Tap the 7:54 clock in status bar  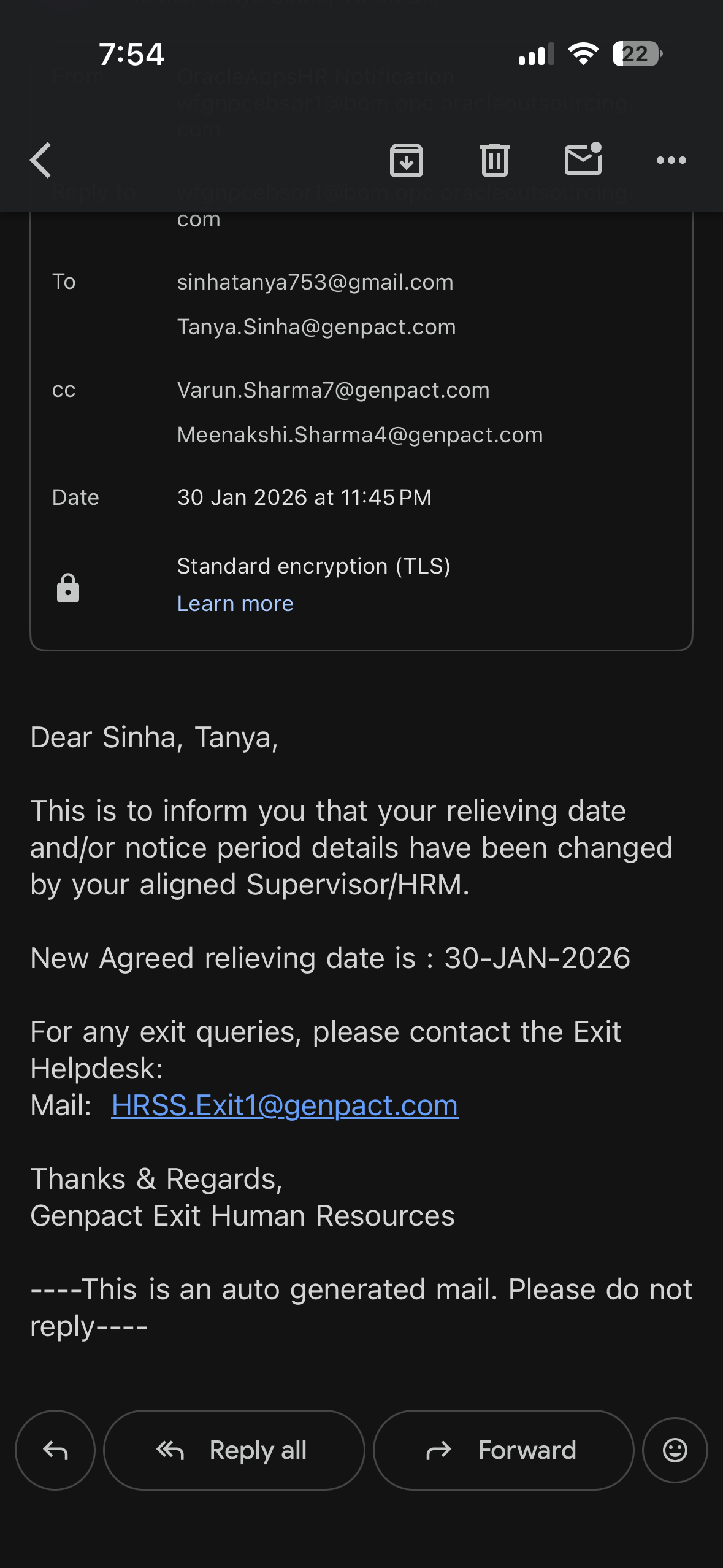click(131, 54)
